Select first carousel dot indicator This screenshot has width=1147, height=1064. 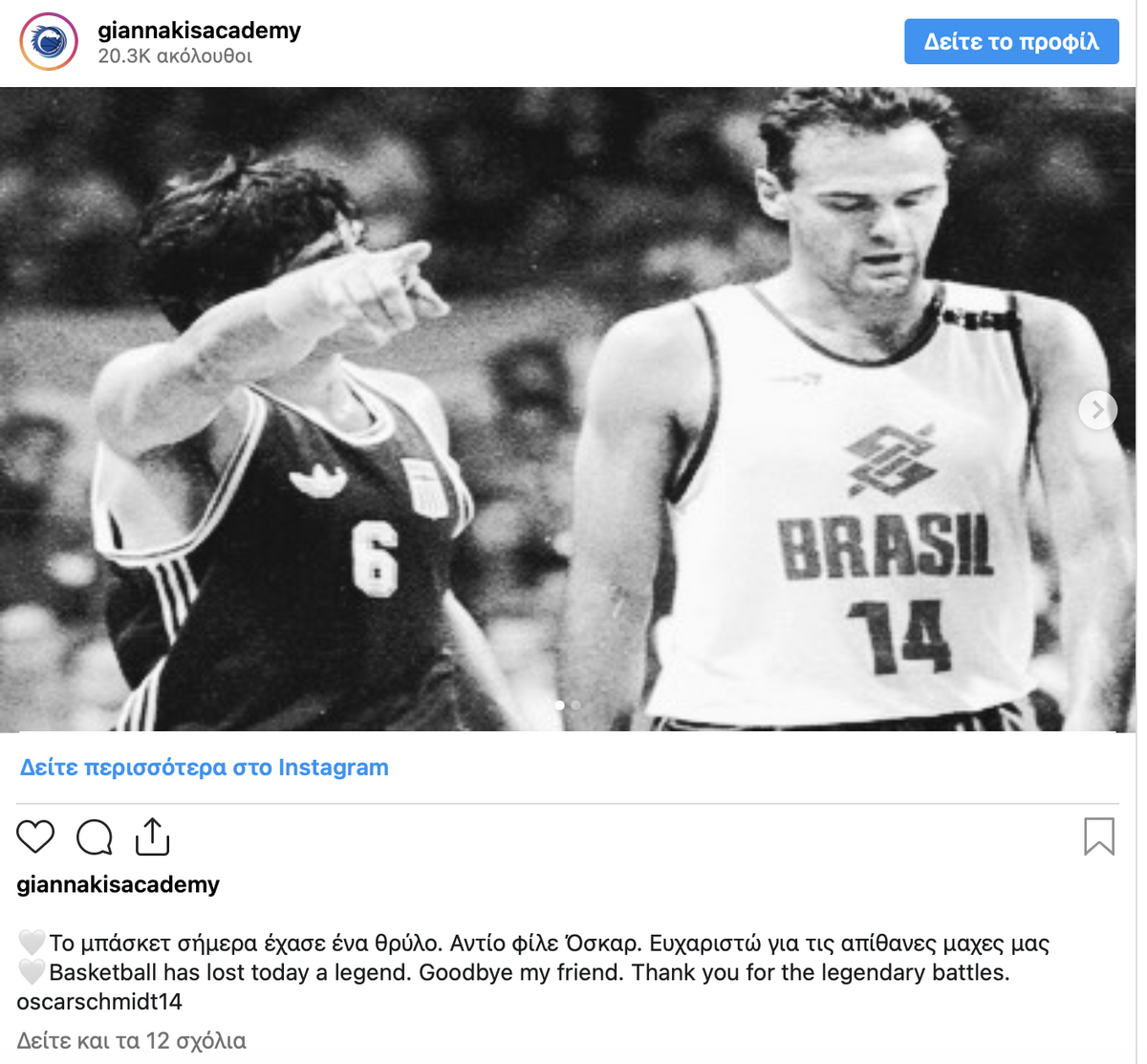tap(560, 706)
